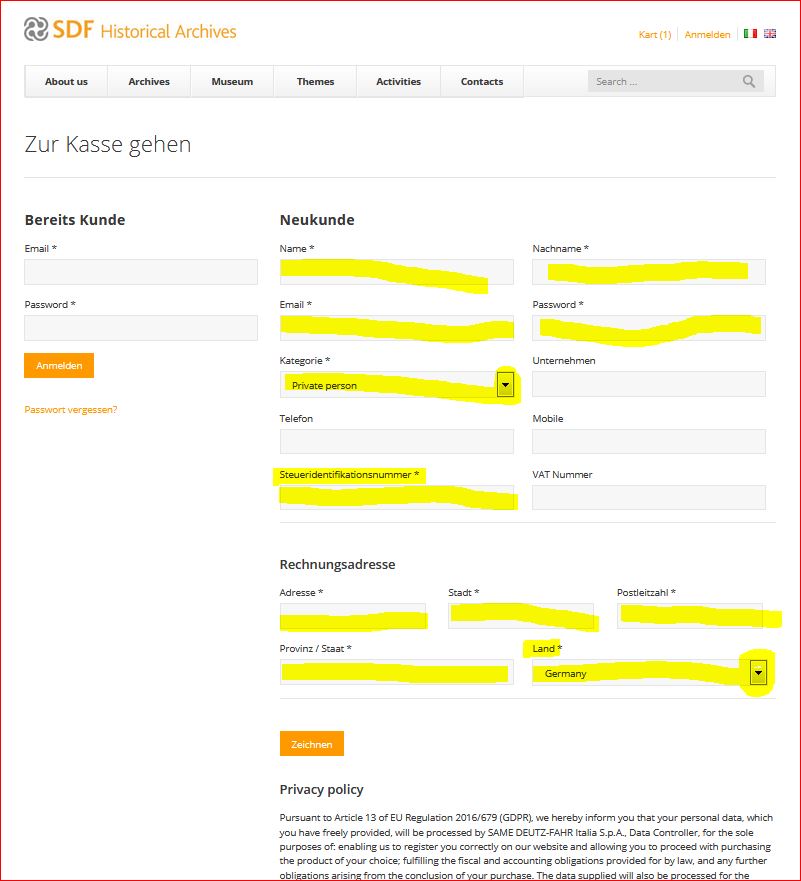Open the Activities menu item
Screen dimensions: 801x881
(x=398, y=82)
